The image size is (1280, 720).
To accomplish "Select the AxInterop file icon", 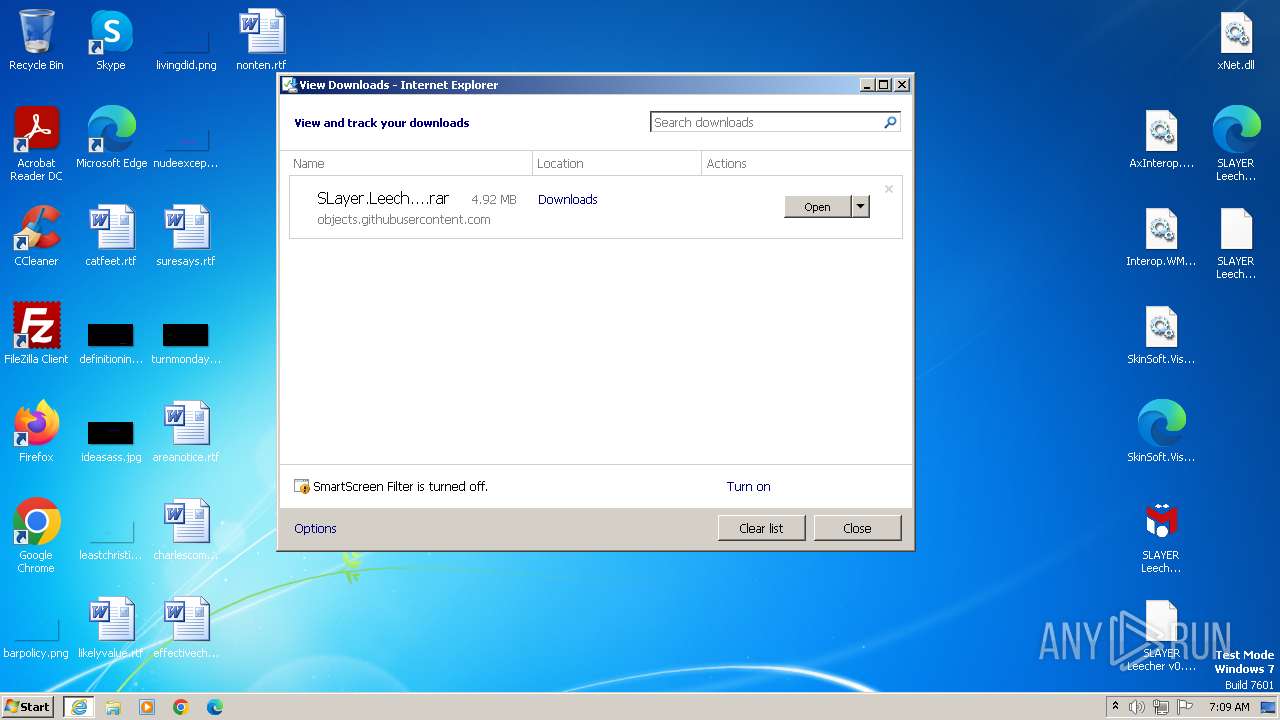I will (1161, 138).
